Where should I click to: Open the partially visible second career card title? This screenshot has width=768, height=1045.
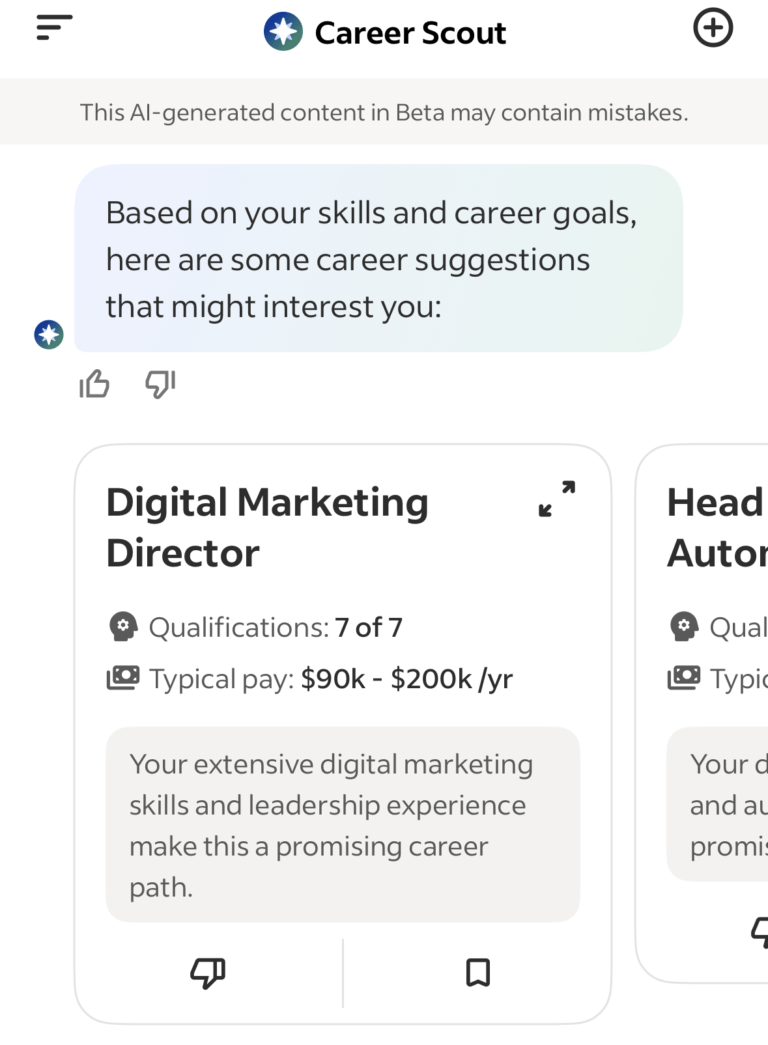click(x=716, y=527)
